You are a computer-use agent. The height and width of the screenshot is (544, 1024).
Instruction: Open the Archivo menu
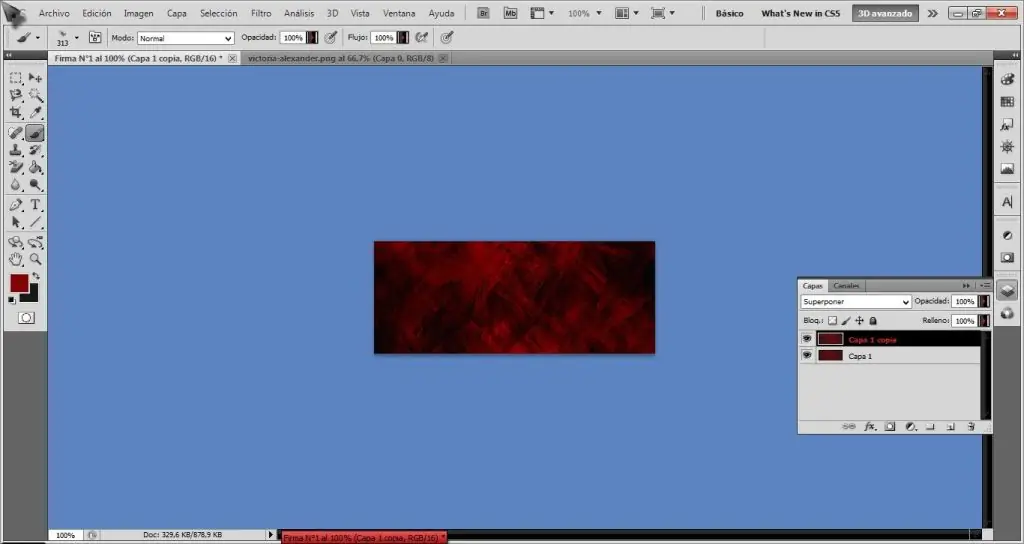(54, 13)
